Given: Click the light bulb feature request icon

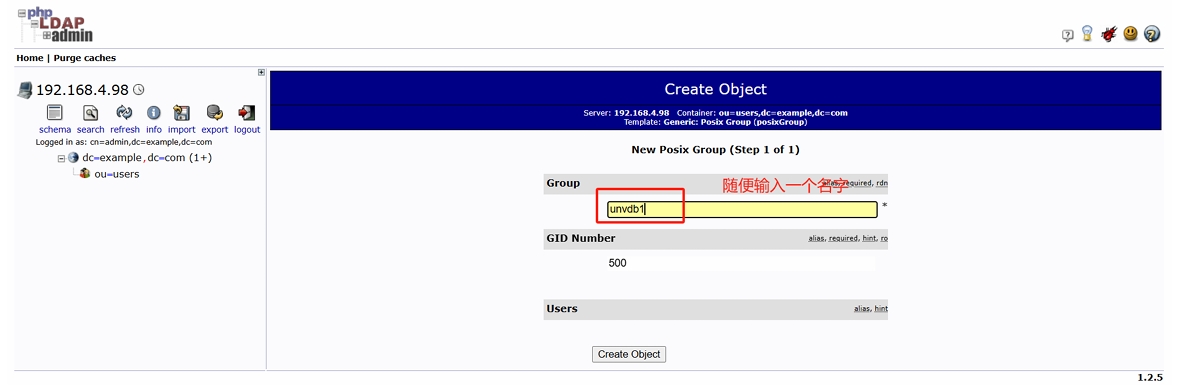Looking at the screenshot, I should click(x=1087, y=34).
